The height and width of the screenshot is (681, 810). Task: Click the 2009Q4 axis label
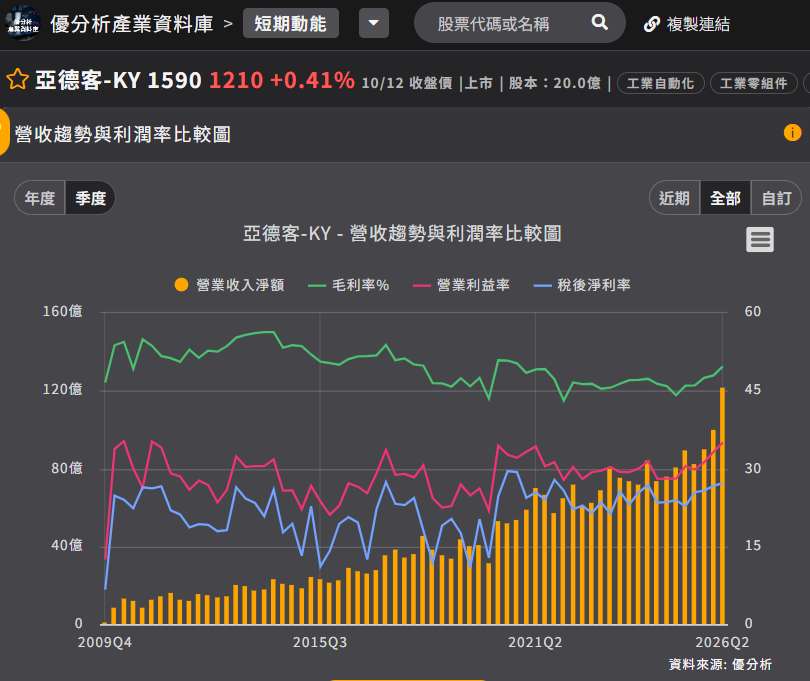[104, 642]
